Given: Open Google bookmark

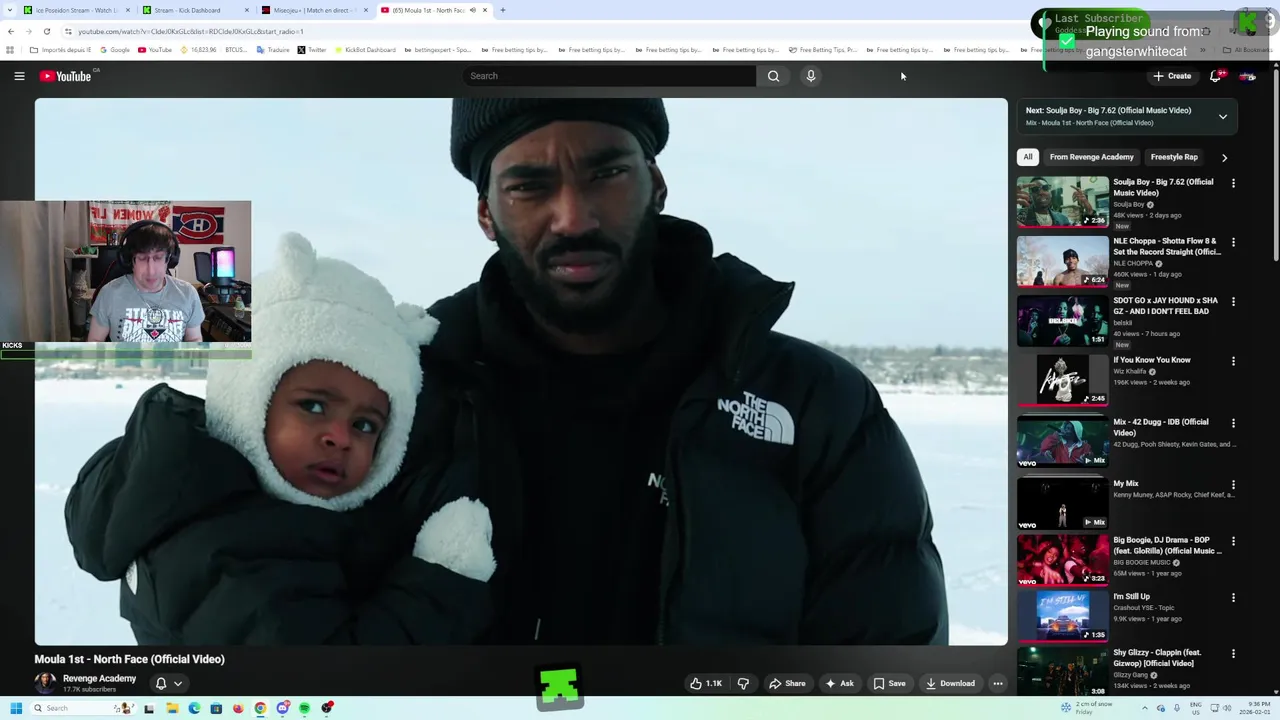Looking at the screenshot, I should [x=115, y=50].
